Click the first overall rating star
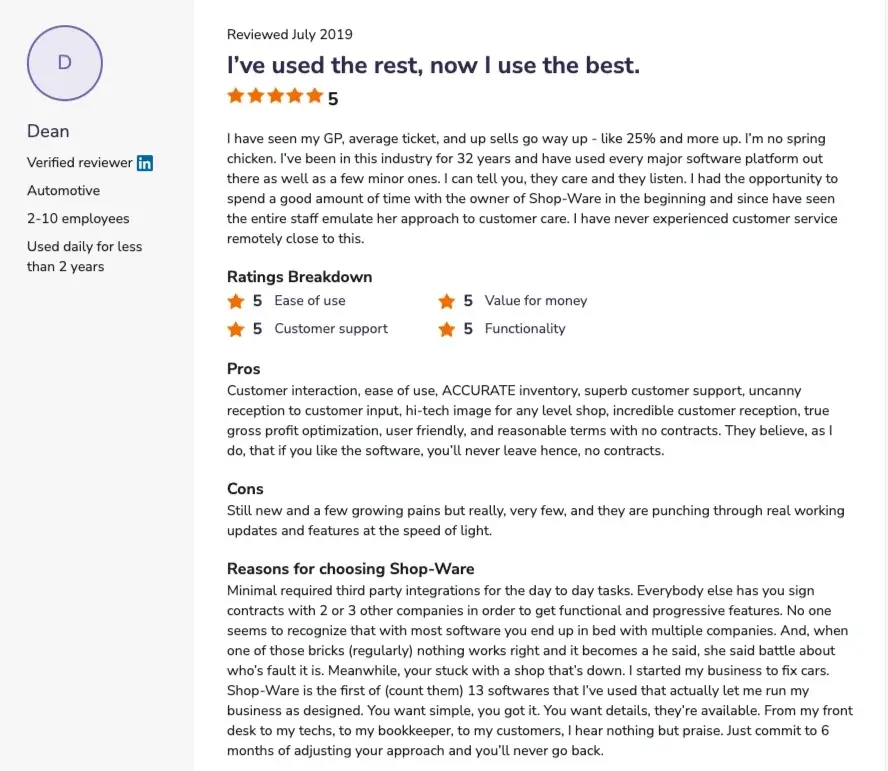Screen dimensions: 888x771 pyautogui.click(x=236, y=97)
